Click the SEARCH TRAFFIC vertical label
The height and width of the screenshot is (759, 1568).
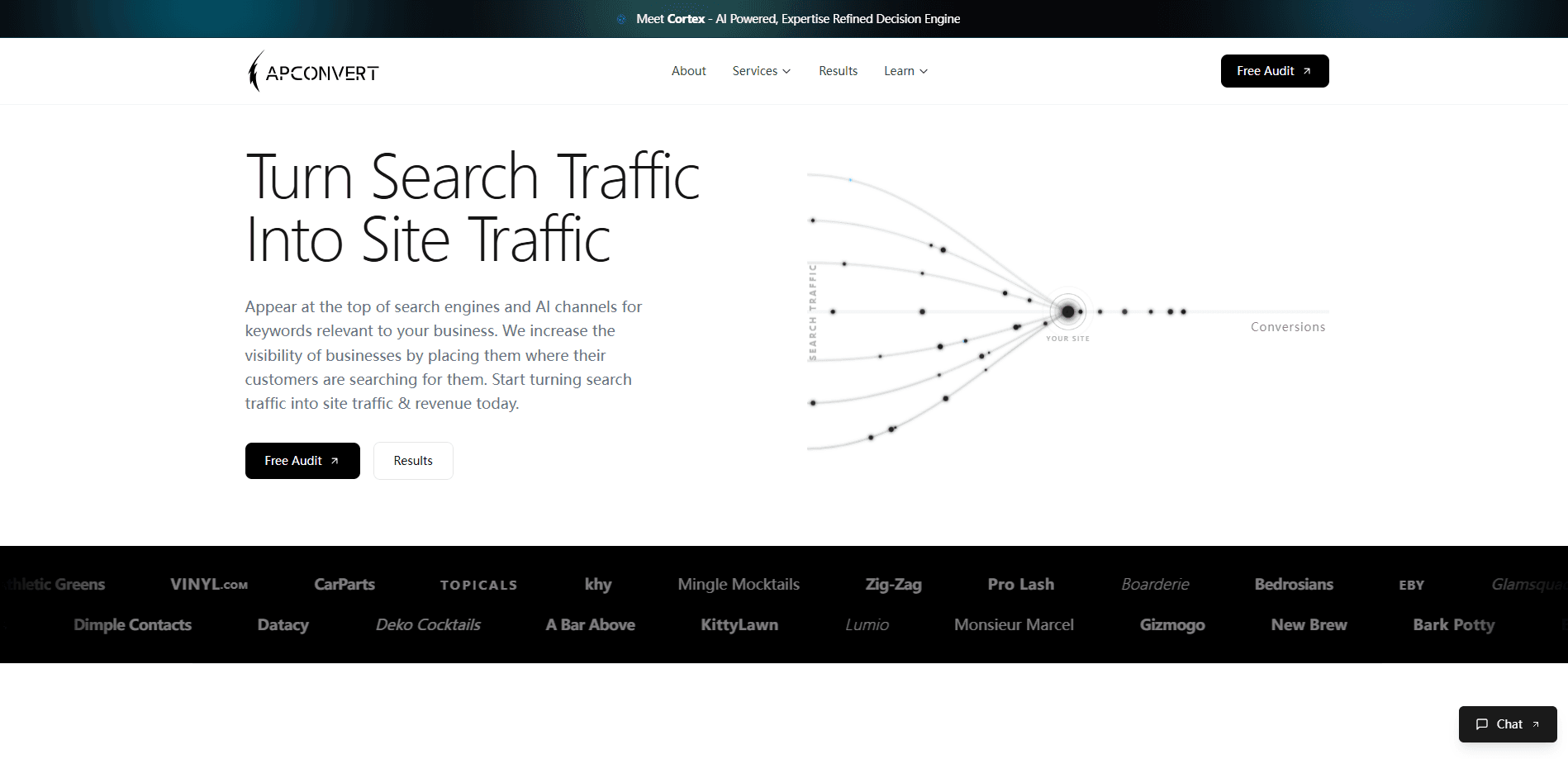[813, 311]
